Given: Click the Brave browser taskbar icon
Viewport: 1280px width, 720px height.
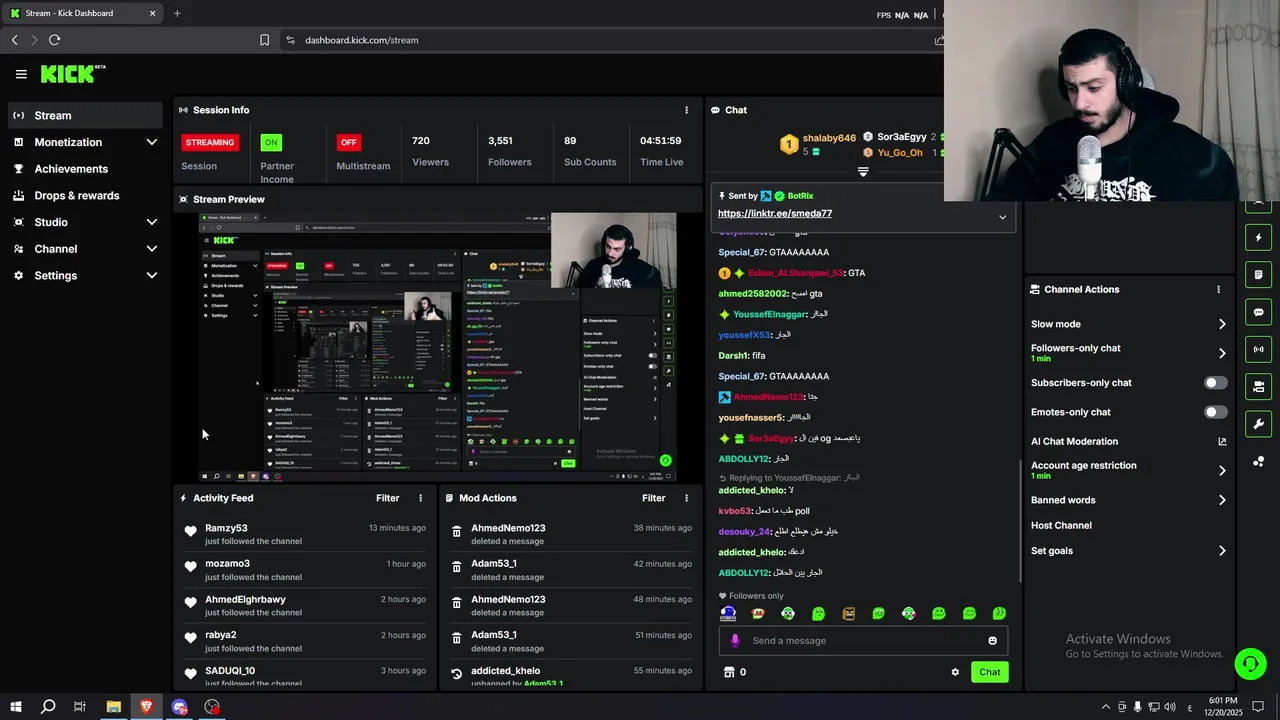Looking at the screenshot, I should coord(146,707).
